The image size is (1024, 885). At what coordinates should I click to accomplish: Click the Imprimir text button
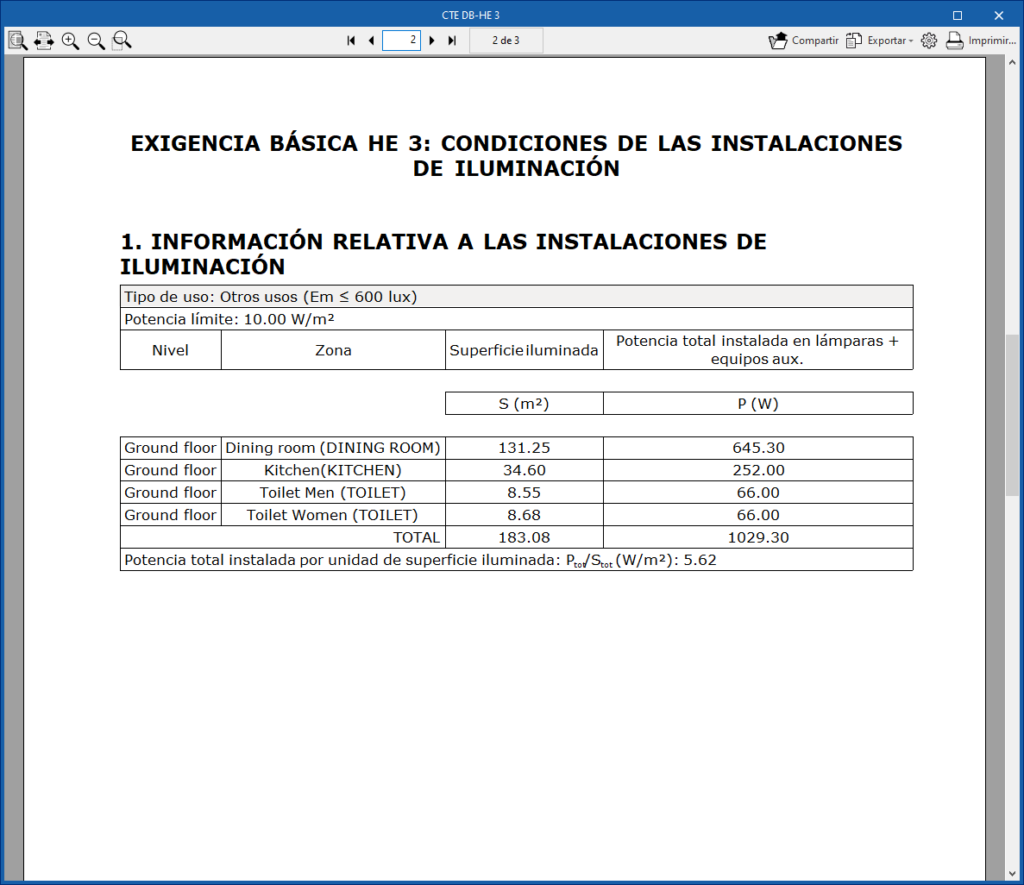[992, 40]
